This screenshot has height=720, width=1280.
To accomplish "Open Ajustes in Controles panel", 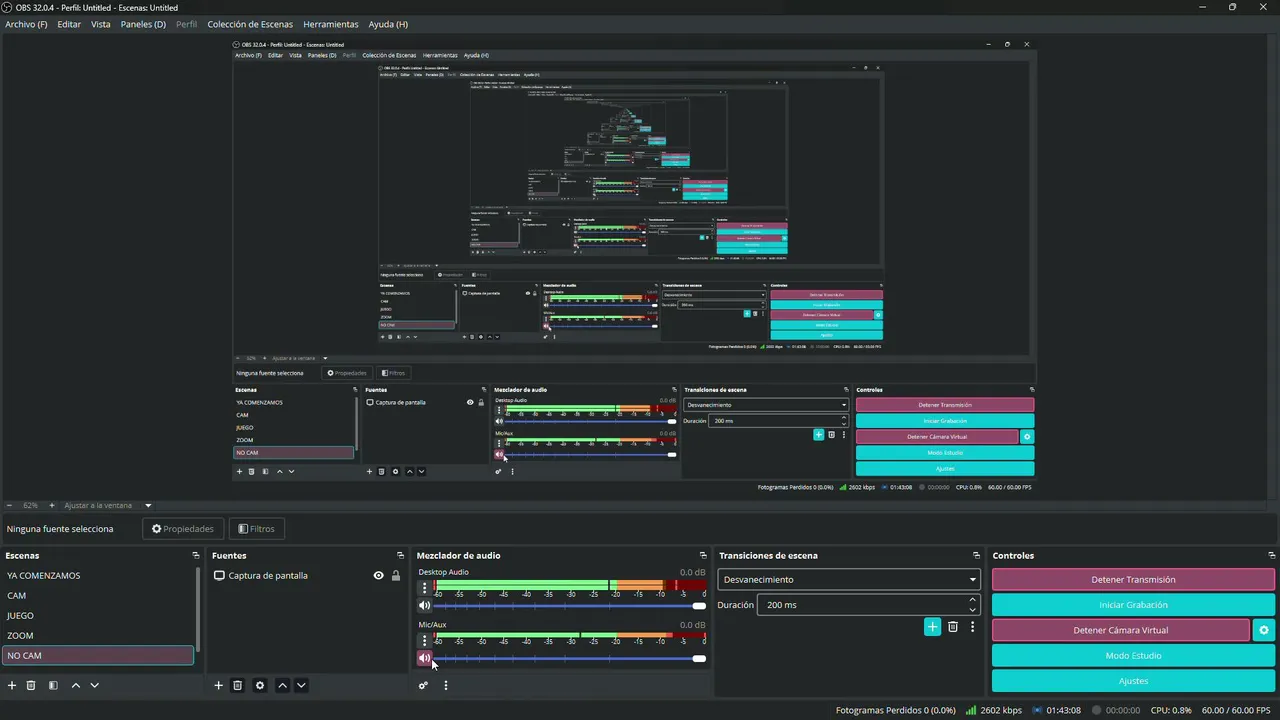I will click(1133, 681).
